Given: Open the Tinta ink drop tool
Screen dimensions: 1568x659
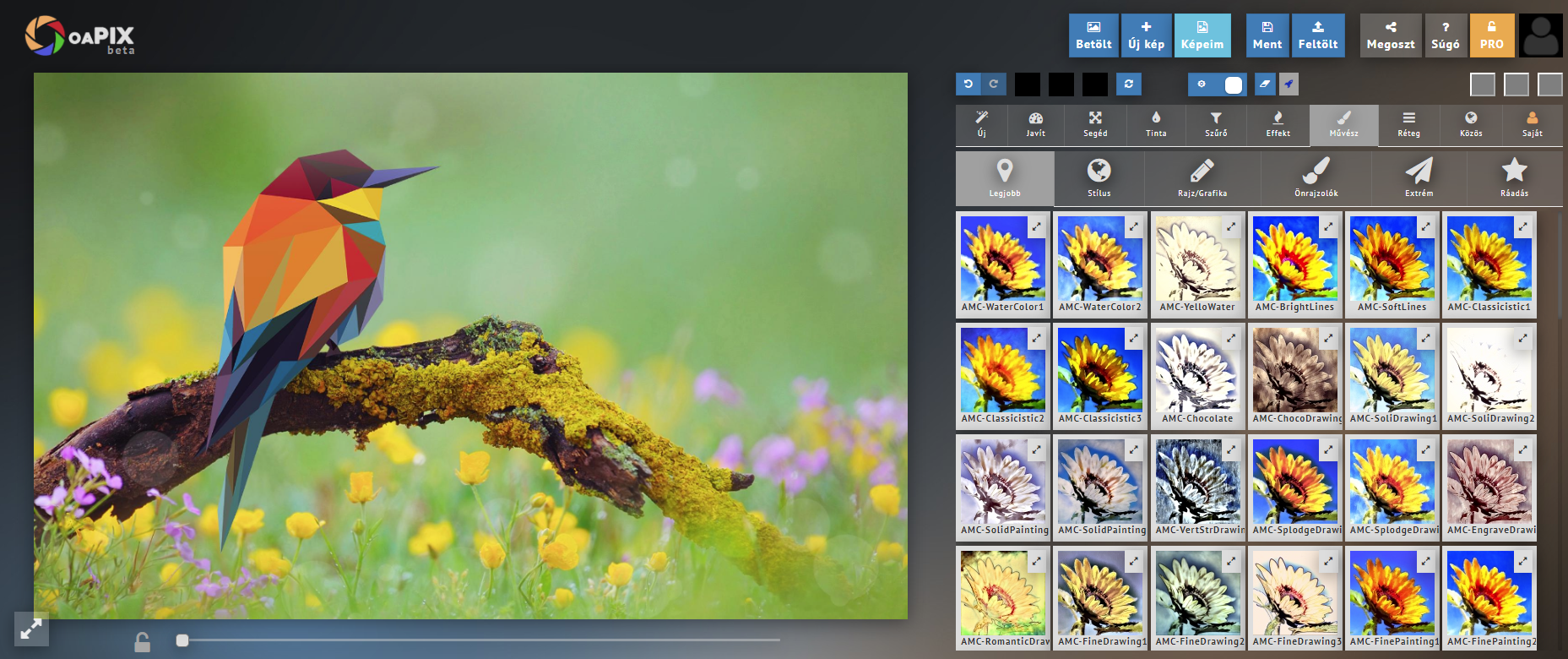Looking at the screenshot, I should (1156, 124).
